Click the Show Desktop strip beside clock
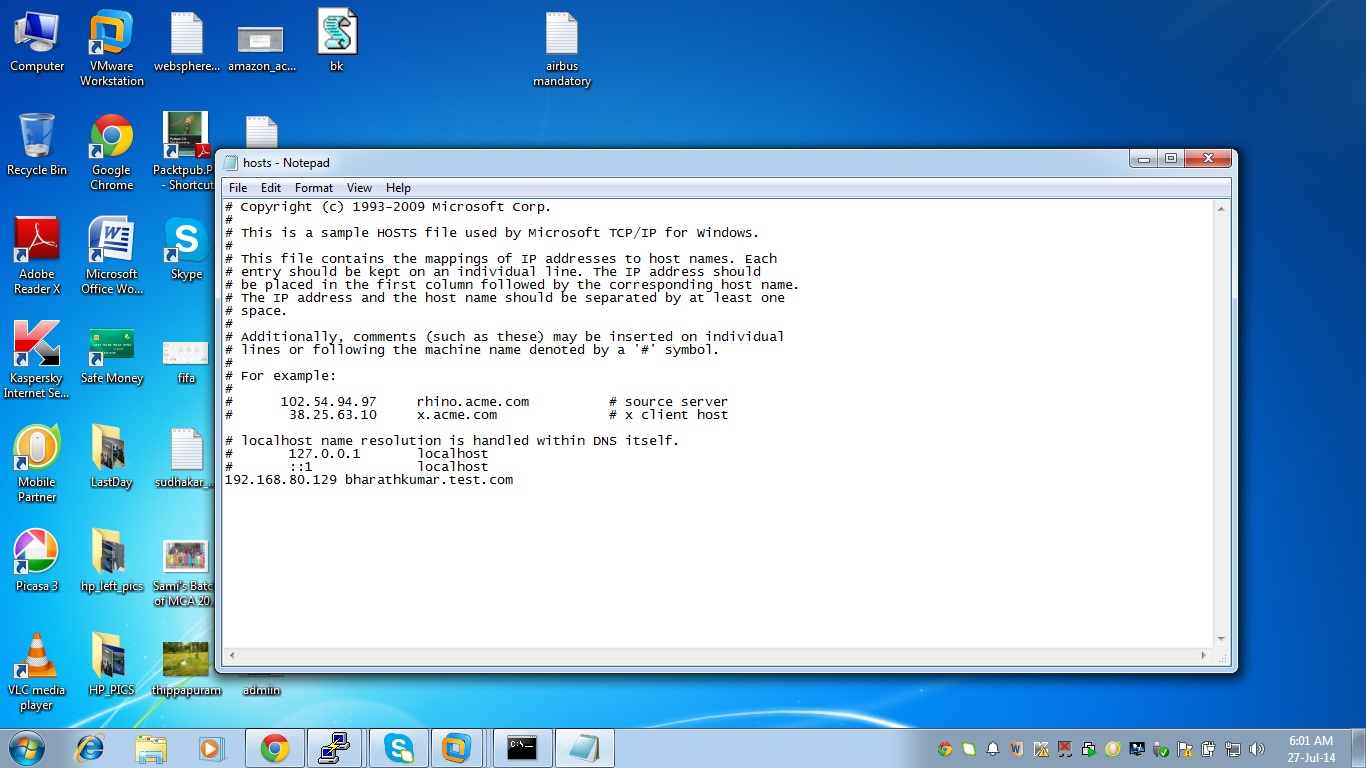This screenshot has height=768, width=1366. (x=1358, y=749)
